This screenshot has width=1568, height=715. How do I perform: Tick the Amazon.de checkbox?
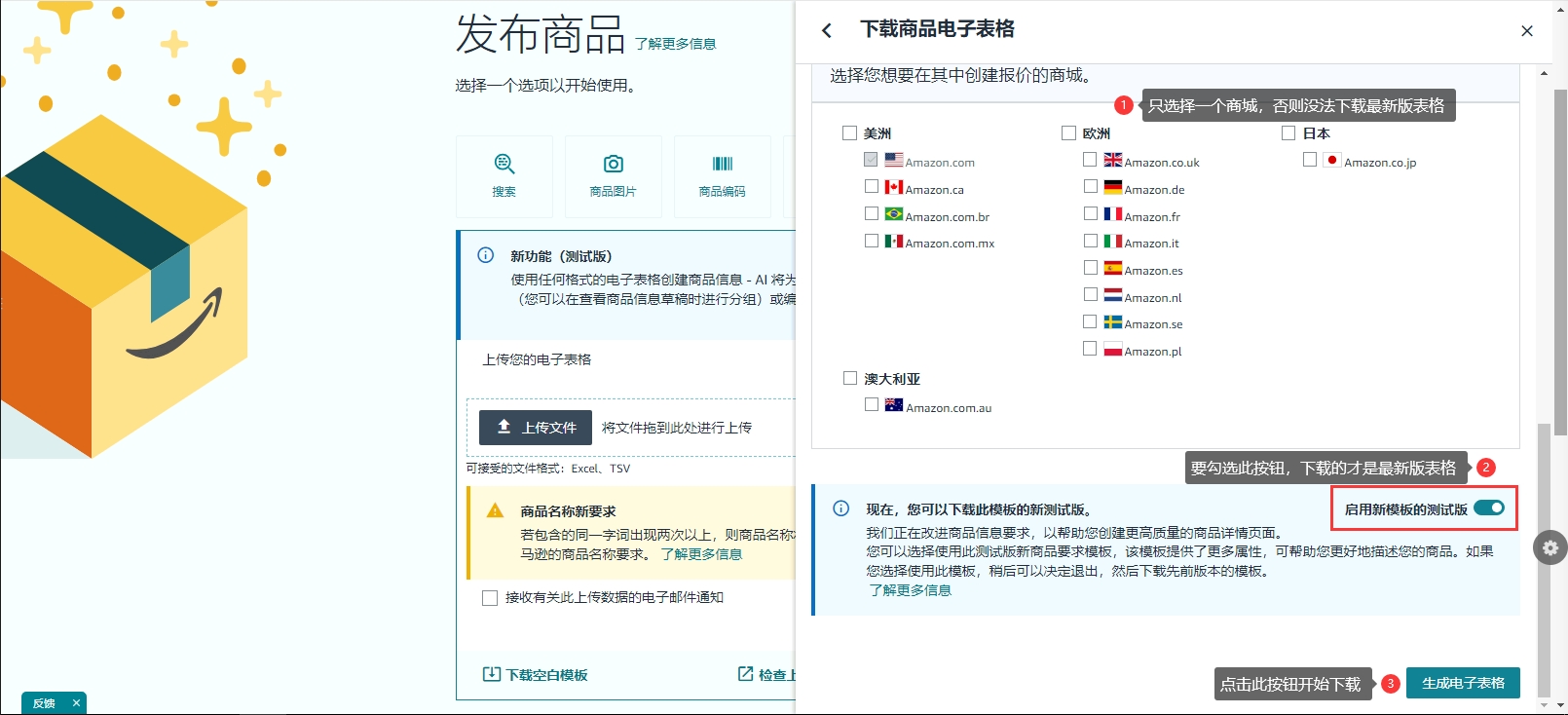click(x=1091, y=186)
